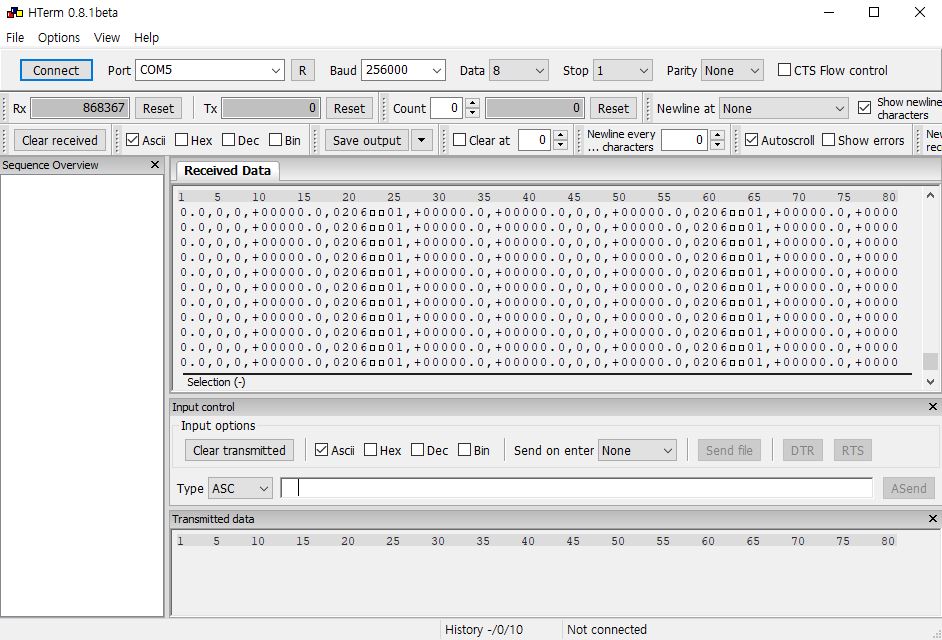942x640 pixels.
Task: Enable the Show errors checkbox
Action: (828, 140)
